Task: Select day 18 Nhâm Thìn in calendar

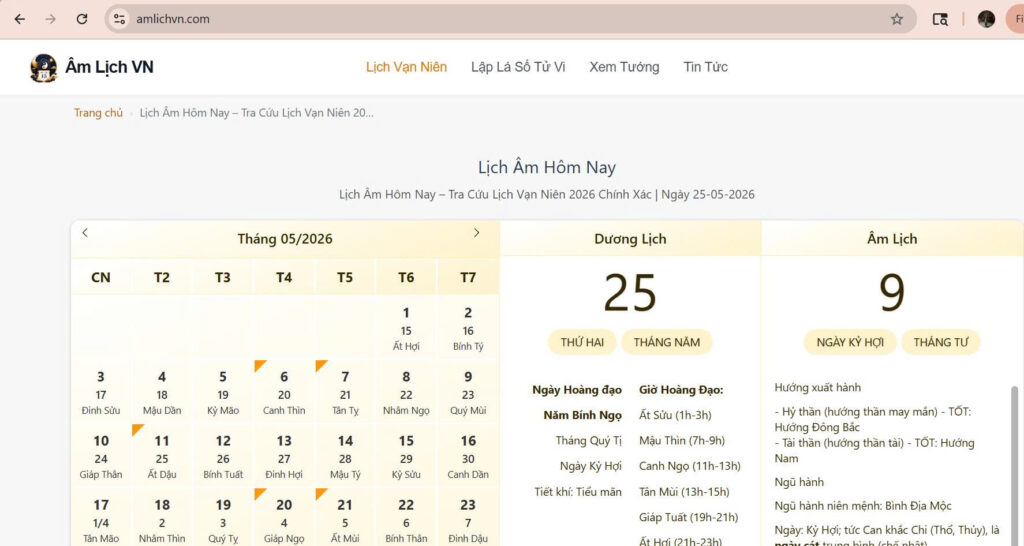Action: click(x=162, y=519)
